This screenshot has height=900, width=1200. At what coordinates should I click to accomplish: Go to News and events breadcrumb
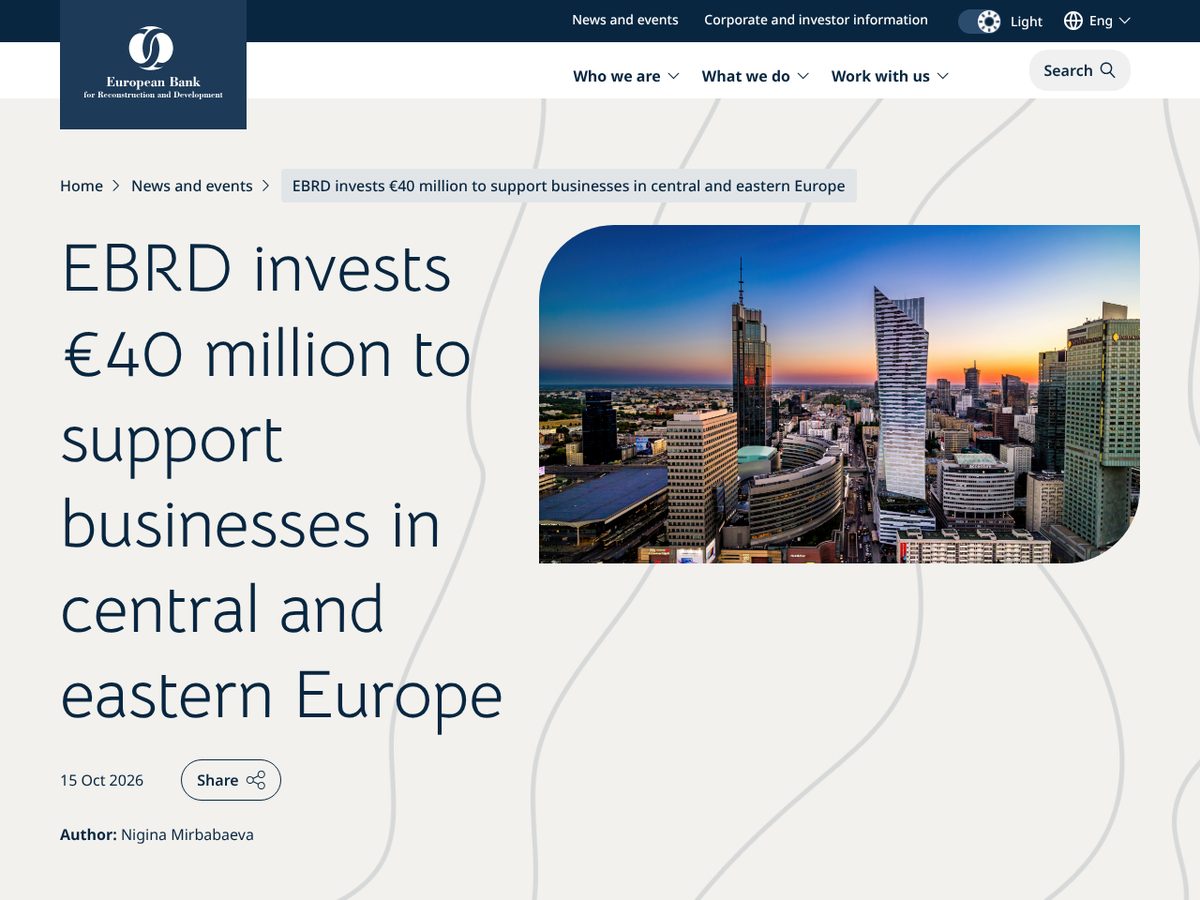192,186
